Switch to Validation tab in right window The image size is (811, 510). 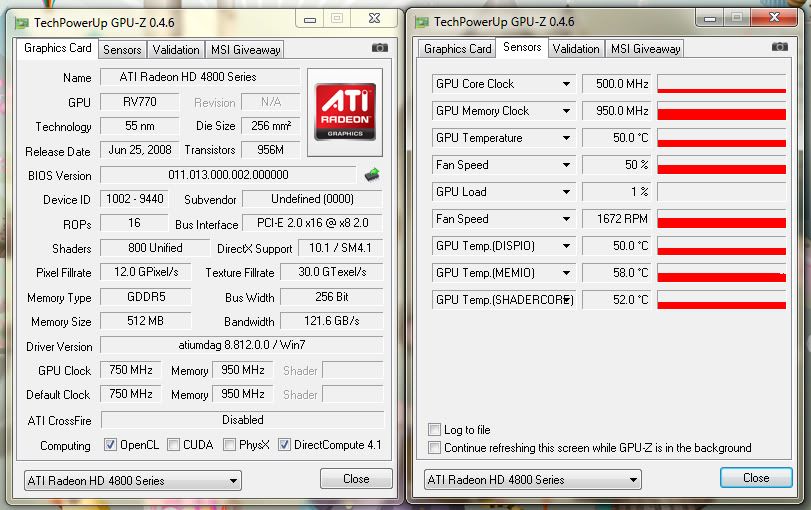tap(576, 49)
